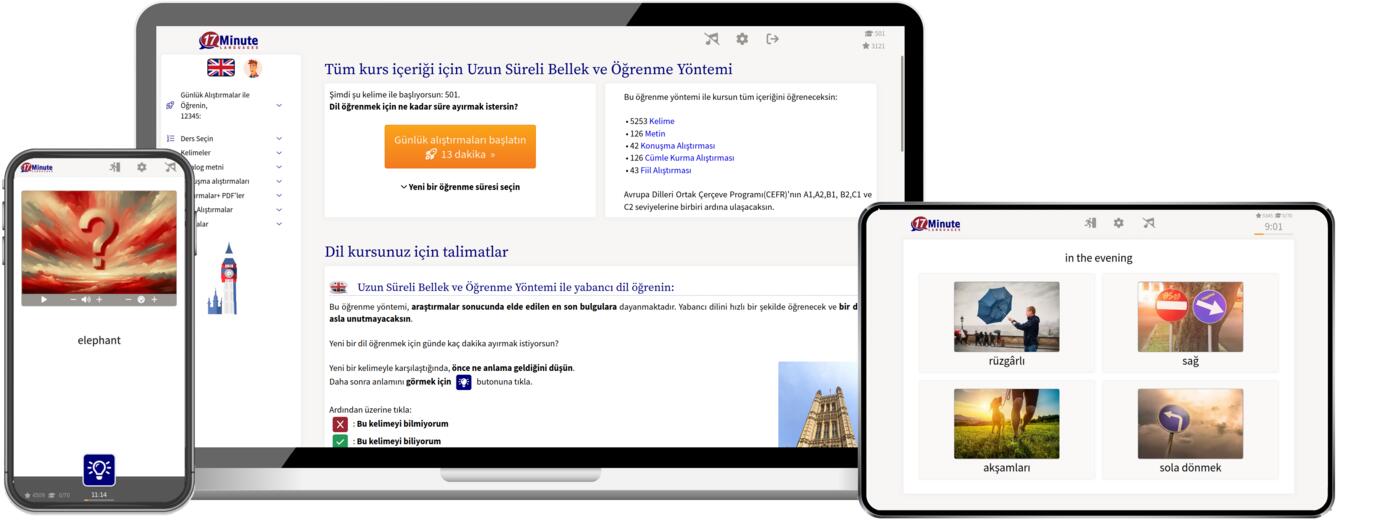
Task: Open the Ders Seçin menu item
Action: (197, 139)
